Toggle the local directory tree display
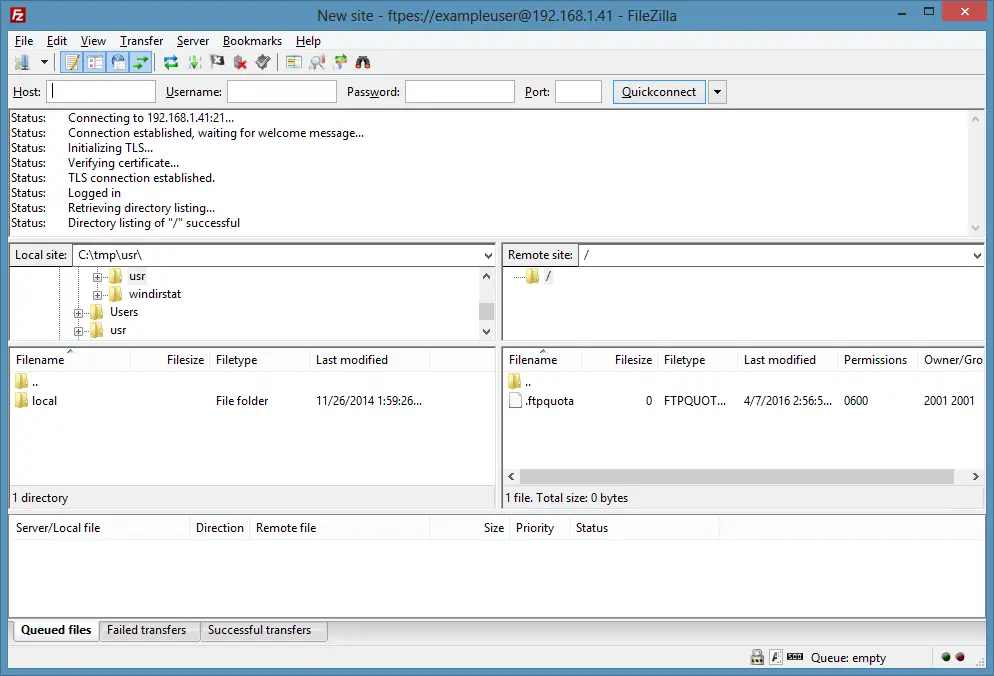This screenshot has height=676, width=994. click(95, 62)
